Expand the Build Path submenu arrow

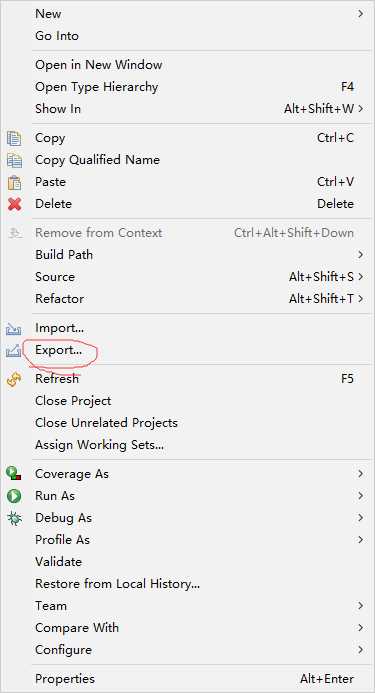pos(360,255)
